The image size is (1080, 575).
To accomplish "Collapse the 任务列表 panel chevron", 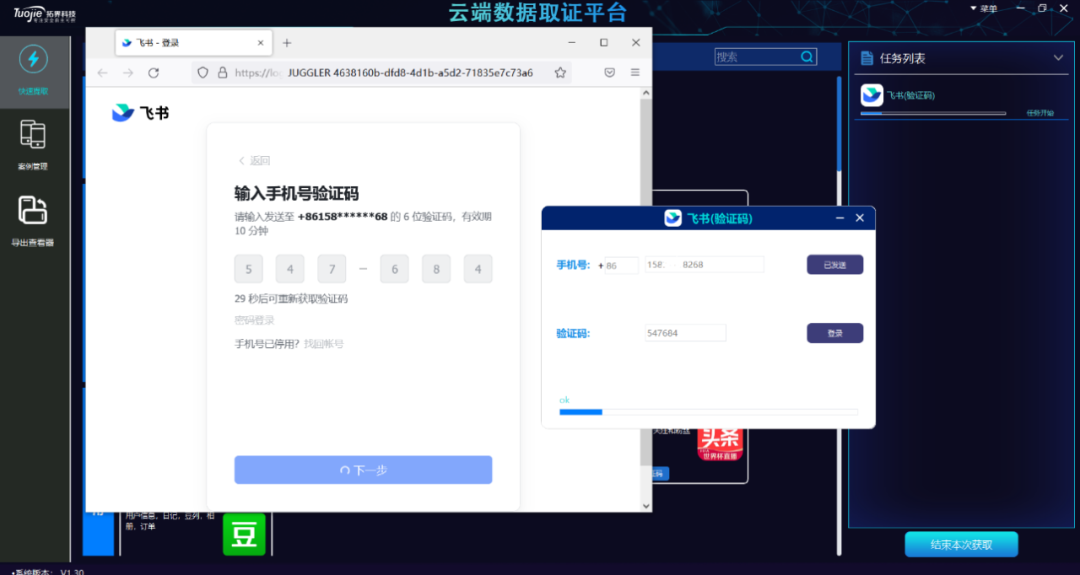I will pyautogui.click(x=1058, y=58).
